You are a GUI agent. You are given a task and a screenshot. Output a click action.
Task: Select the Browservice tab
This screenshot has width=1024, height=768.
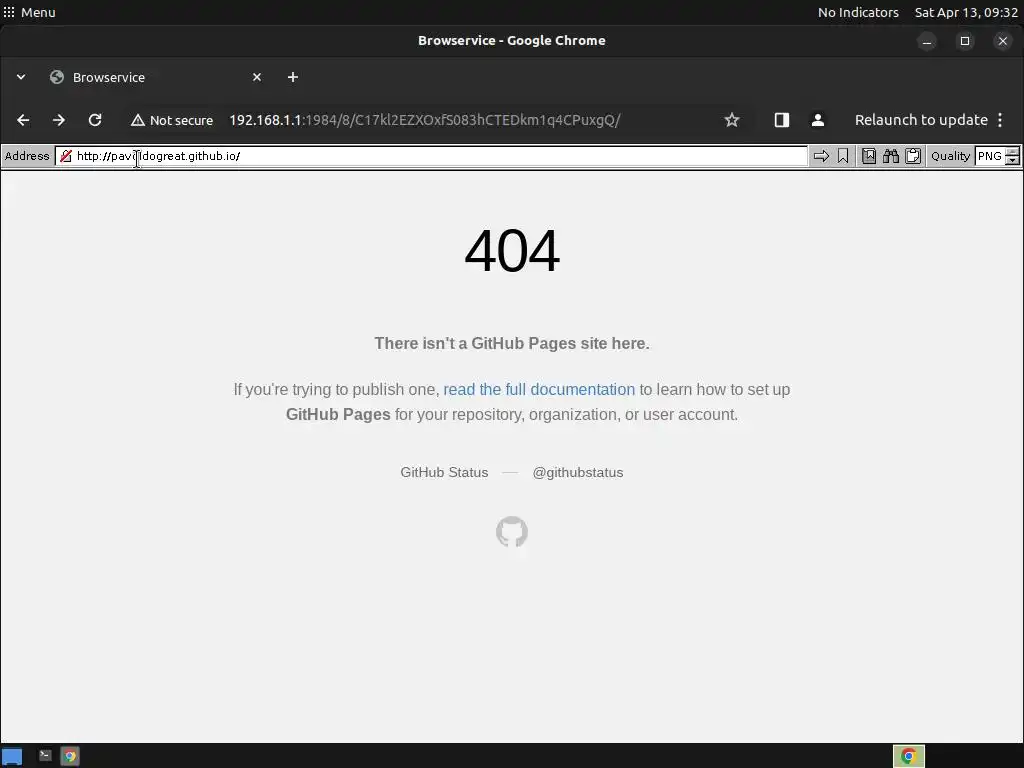click(155, 77)
